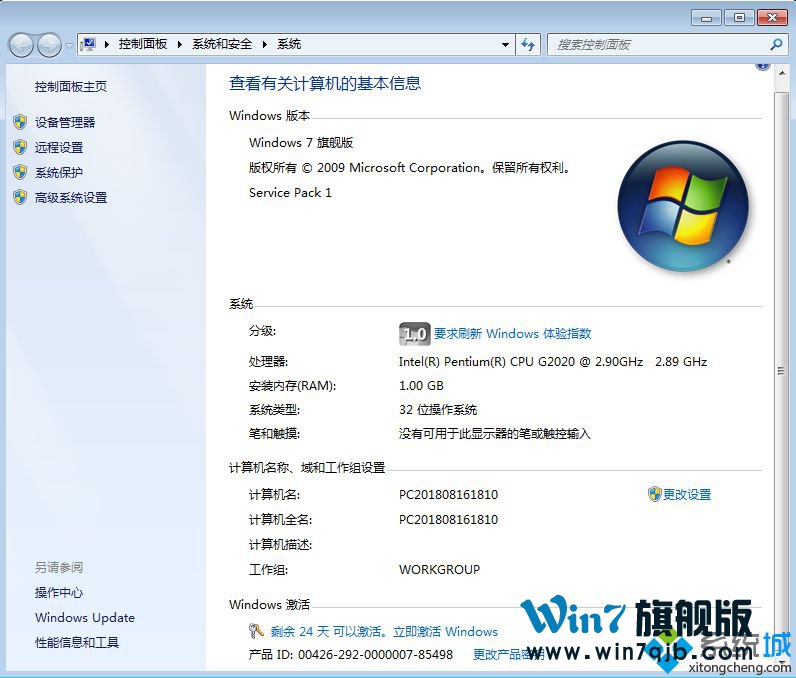Click shield icon next to 设备管理器

[20, 122]
